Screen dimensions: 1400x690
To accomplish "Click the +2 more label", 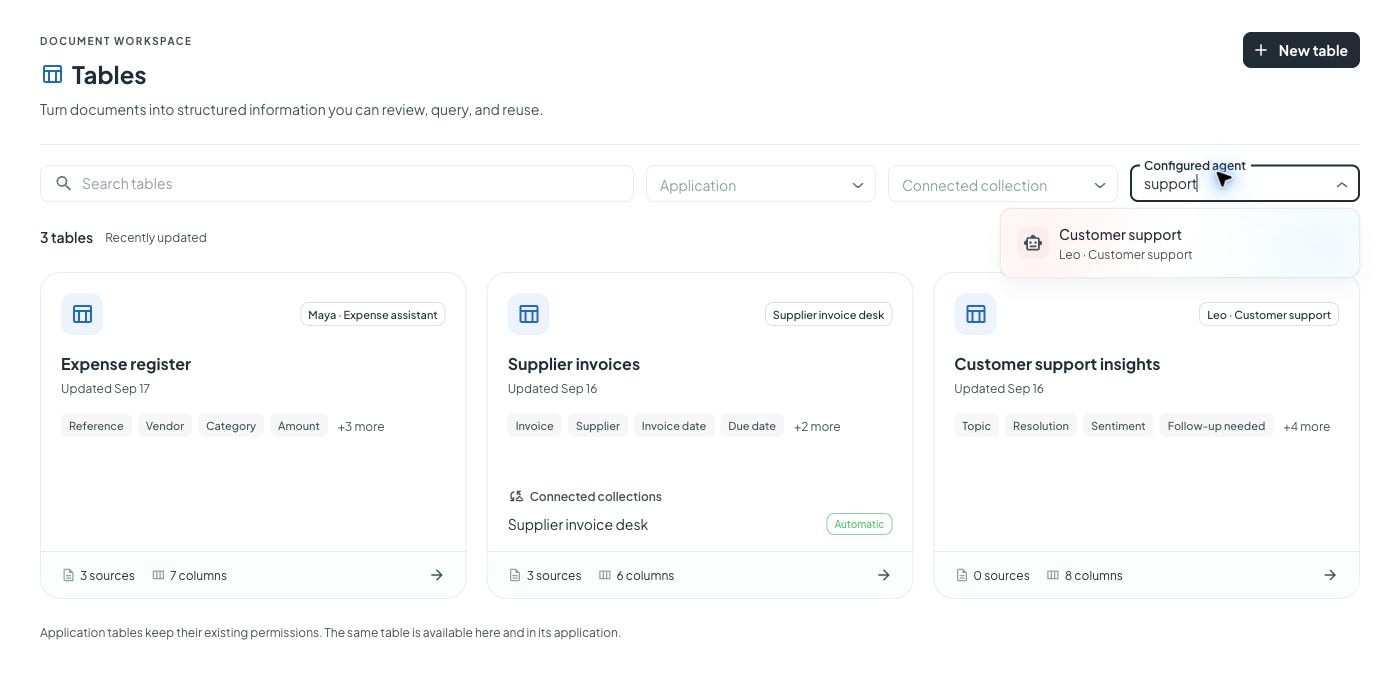I will pos(817,426).
